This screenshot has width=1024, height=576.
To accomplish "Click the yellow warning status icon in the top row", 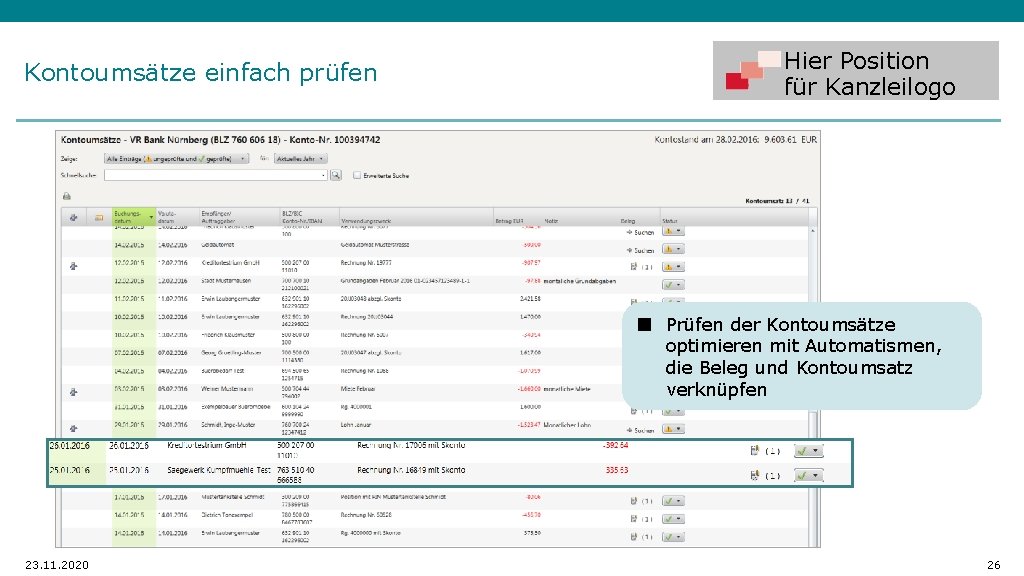I will click(x=669, y=230).
